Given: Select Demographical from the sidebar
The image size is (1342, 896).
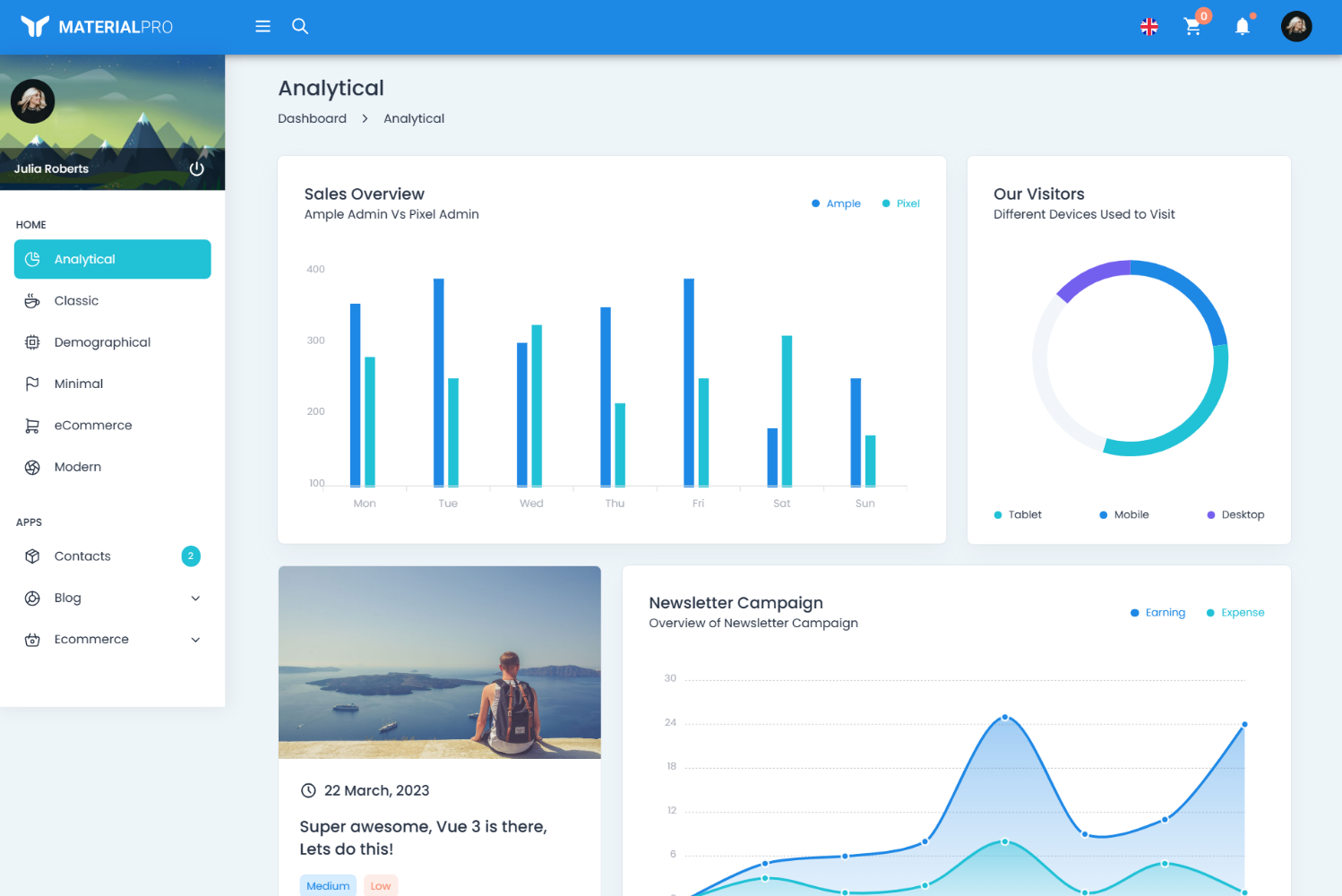Looking at the screenshot, I should click(x=102, y=341).
